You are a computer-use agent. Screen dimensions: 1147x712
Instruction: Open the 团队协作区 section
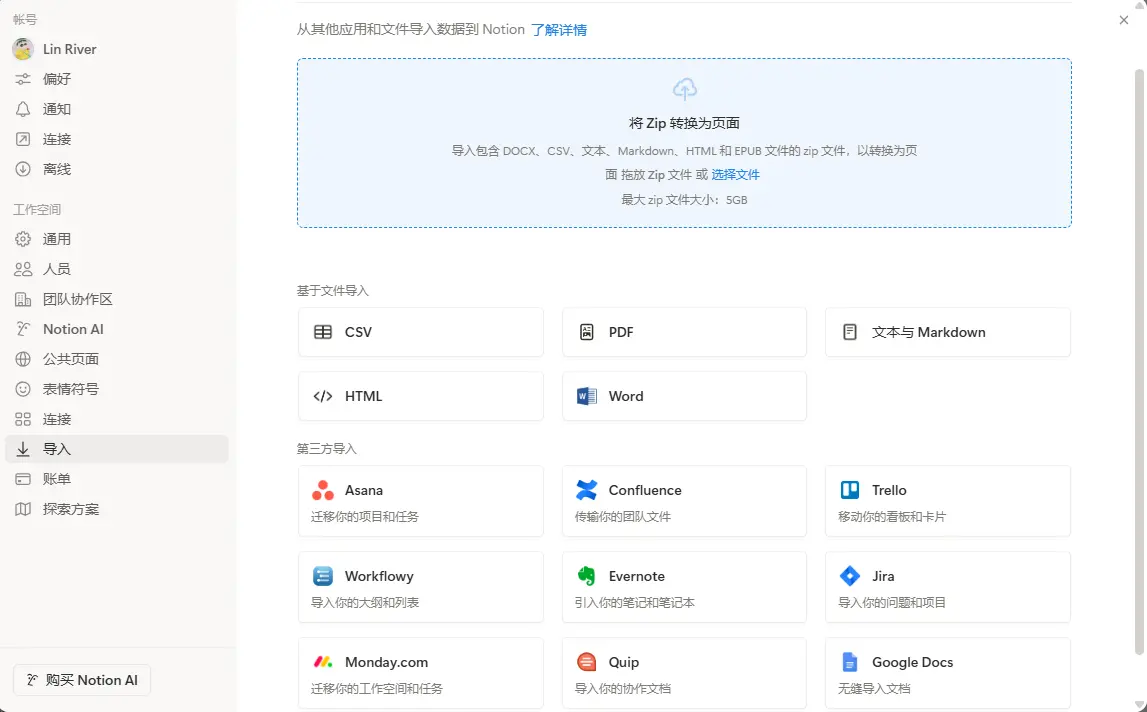coord(117,299)
